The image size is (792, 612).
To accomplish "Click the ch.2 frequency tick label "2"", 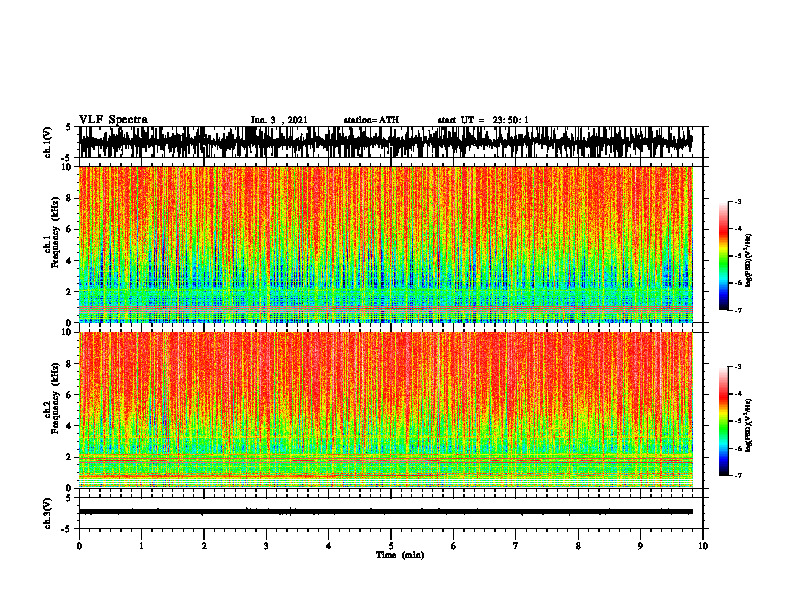I will click(71, 456).
